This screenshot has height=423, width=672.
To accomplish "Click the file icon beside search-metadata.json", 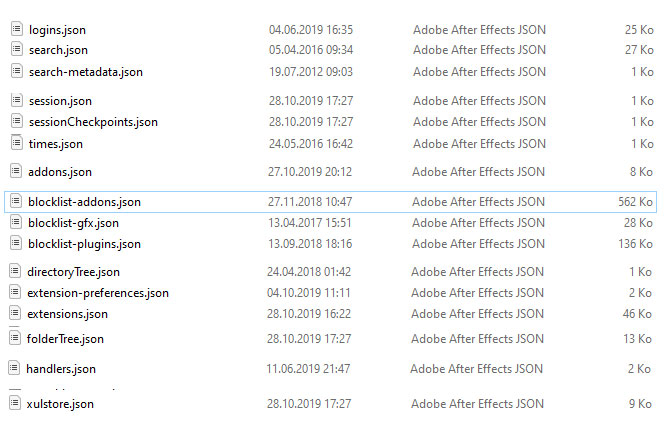I will click(x=16, y=71).
